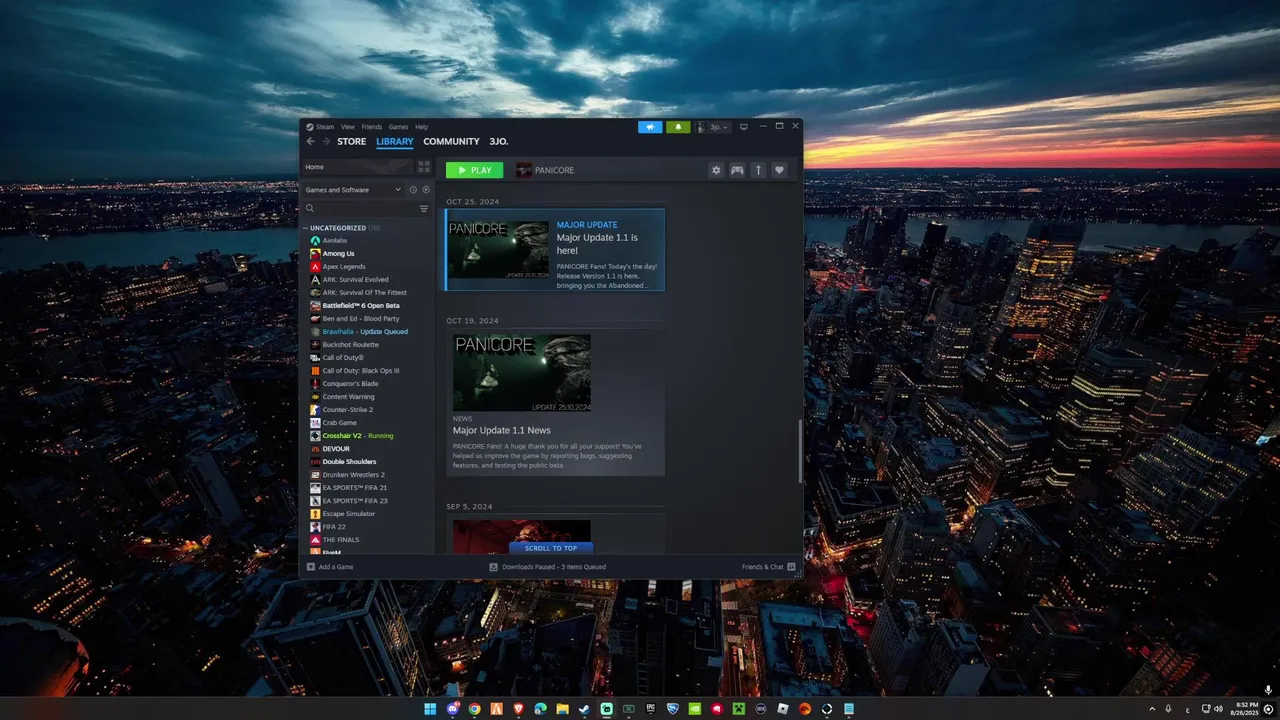
Task: Sort library by recent activity clock icon
Action: pos(413,190)
